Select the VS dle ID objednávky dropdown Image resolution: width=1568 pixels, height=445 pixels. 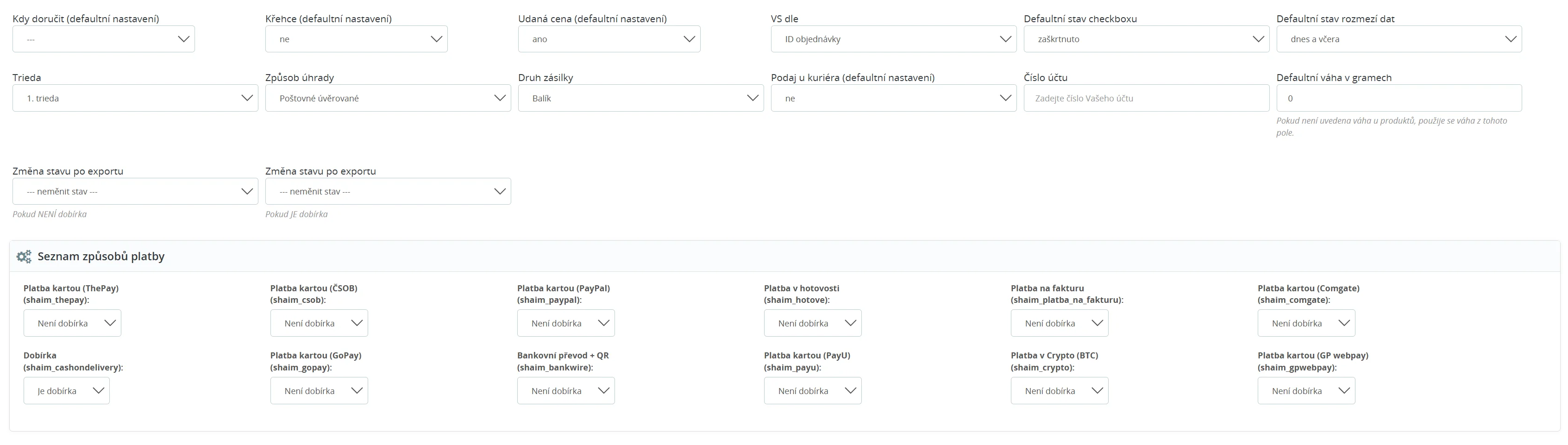click(893, 39)
